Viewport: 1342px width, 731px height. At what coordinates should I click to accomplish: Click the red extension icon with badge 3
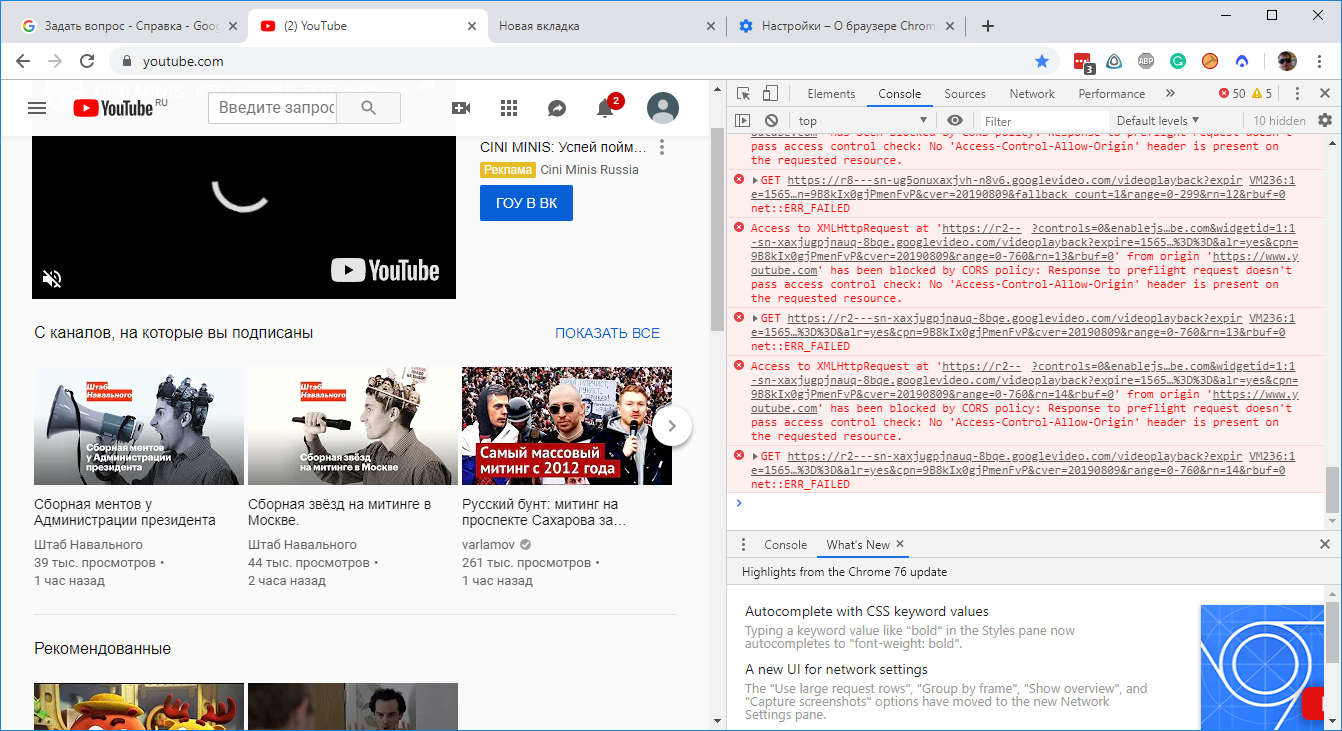1083,62
